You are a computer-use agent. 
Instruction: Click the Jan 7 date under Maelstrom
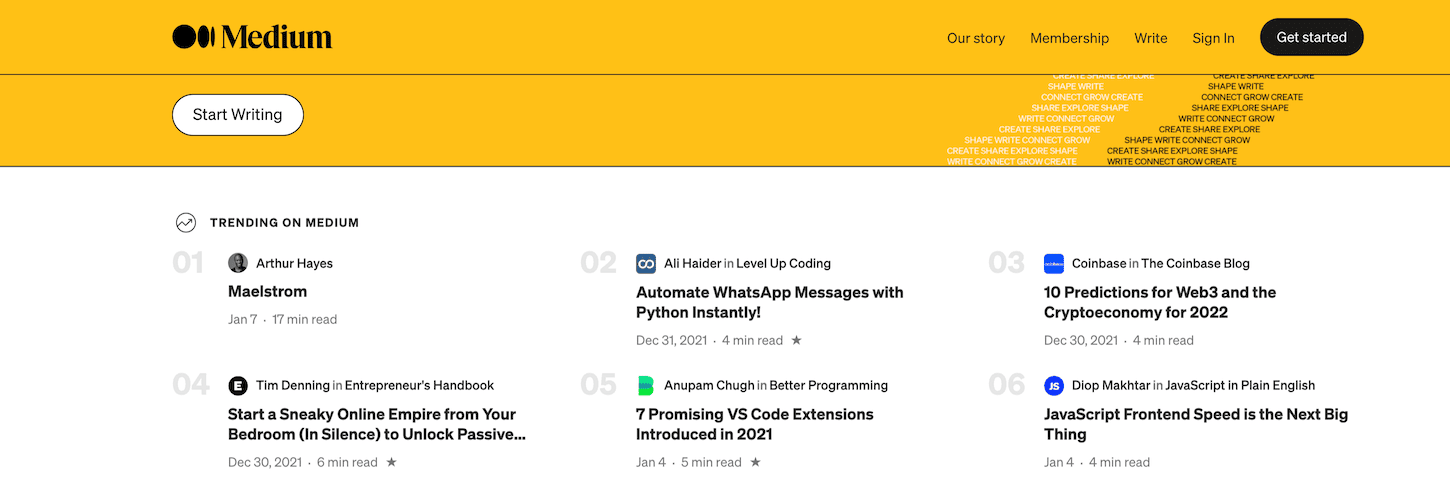point(243,319)
